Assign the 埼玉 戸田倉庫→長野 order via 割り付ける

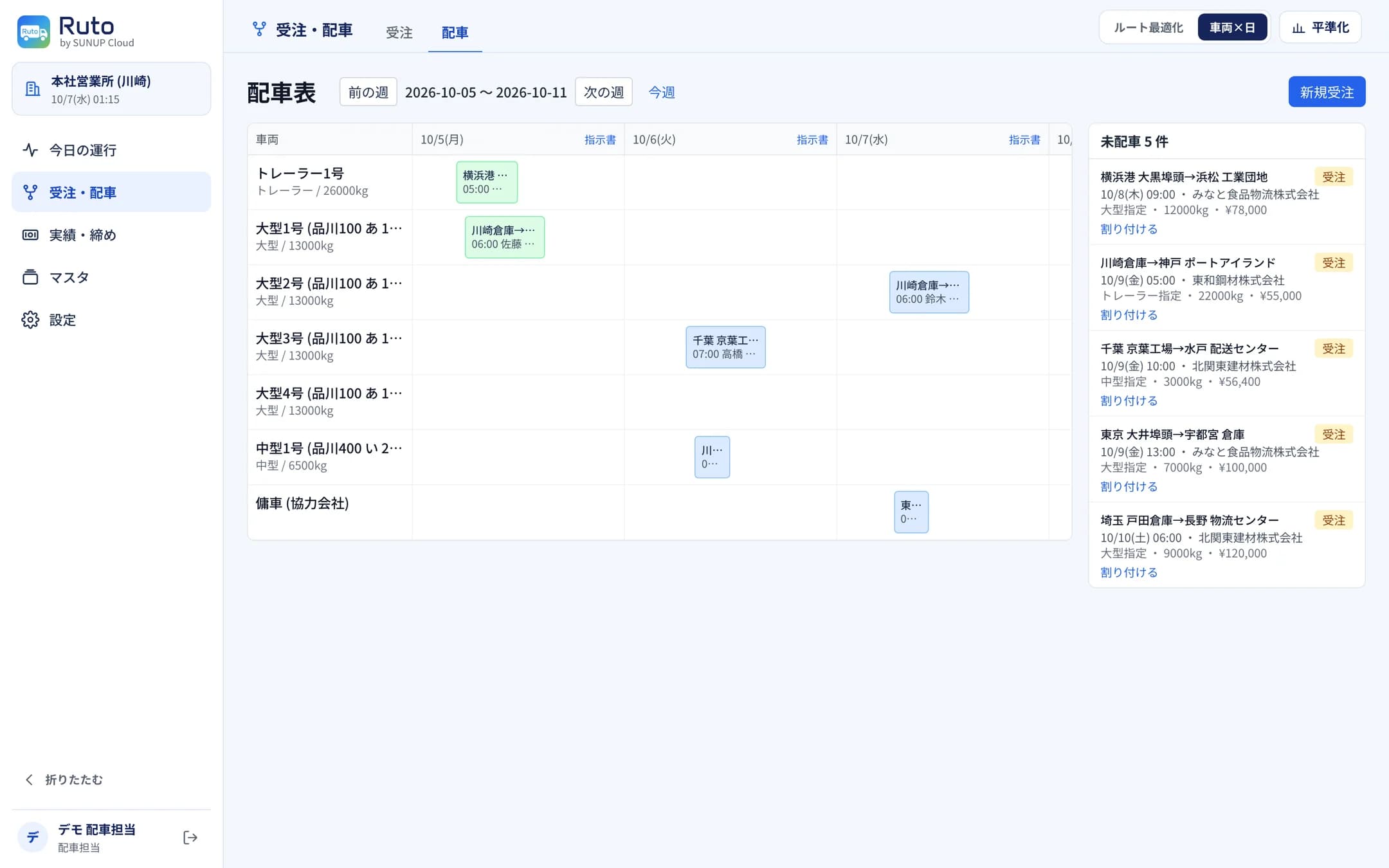pyautogui.click(x=1129, y=572)
